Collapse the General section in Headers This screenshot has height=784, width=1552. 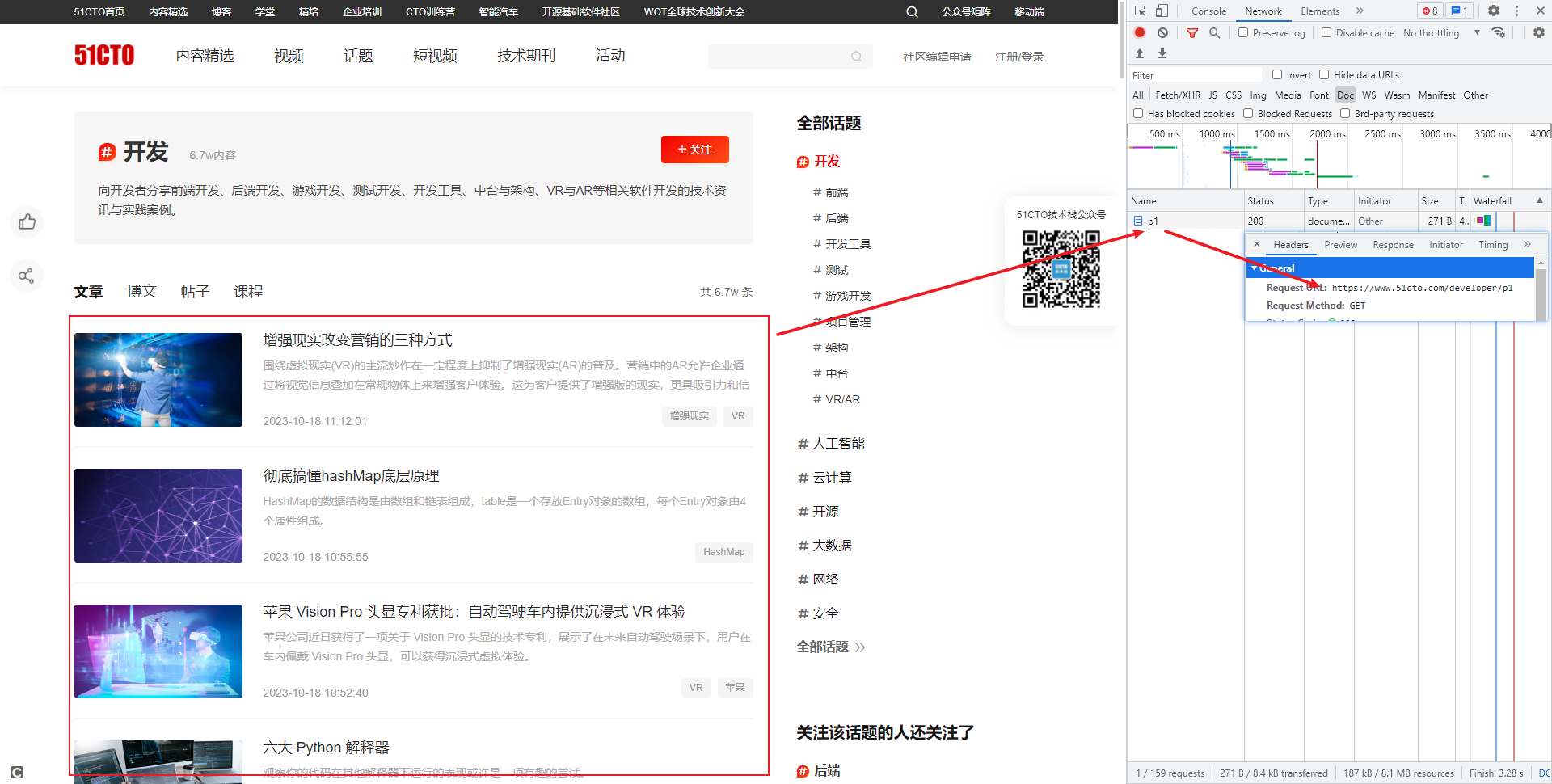coord(1255,268)
